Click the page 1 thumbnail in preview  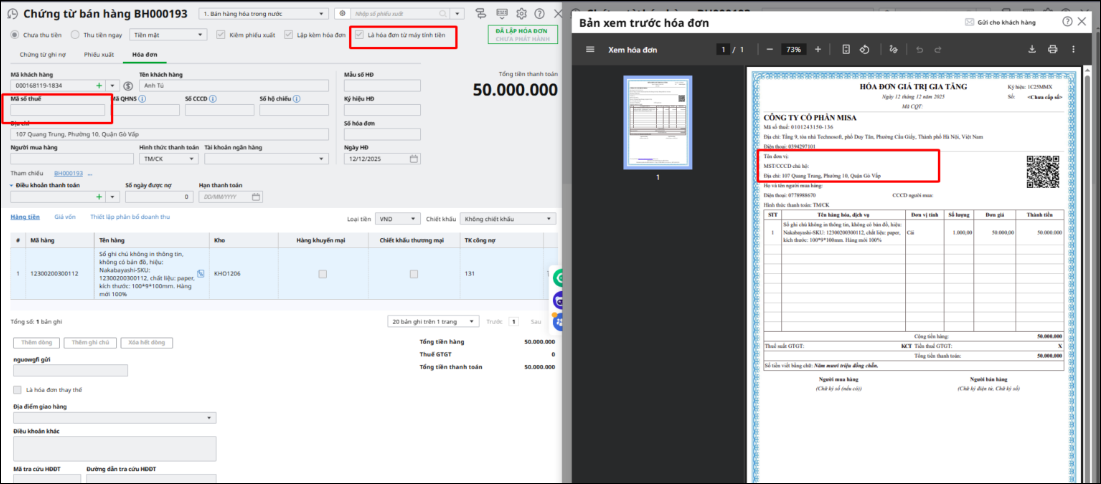tap(658, 123)
